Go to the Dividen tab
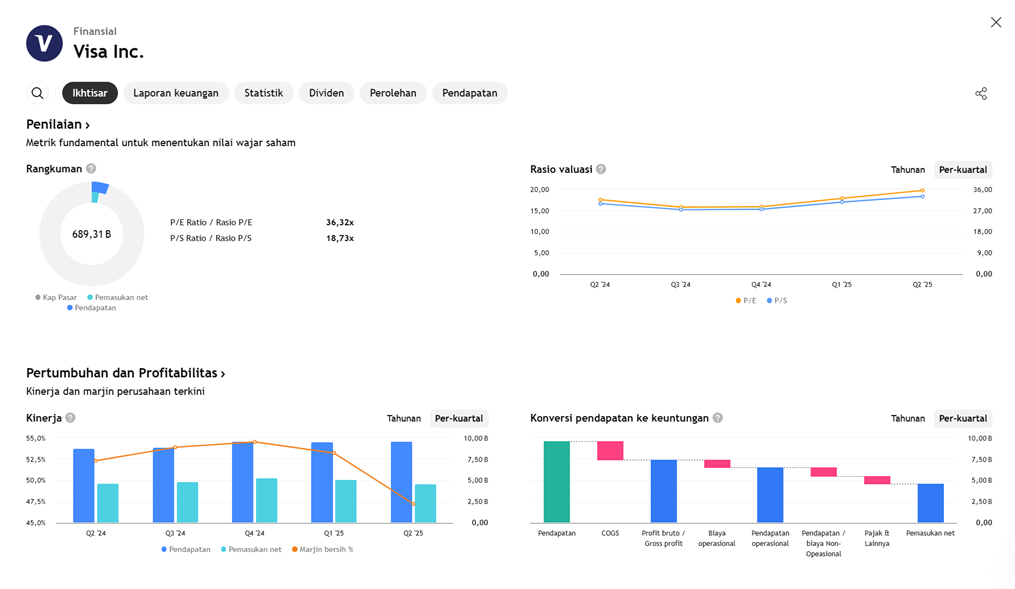The width and height of the screenshot is (1015, 589). [x=326, y=93]
